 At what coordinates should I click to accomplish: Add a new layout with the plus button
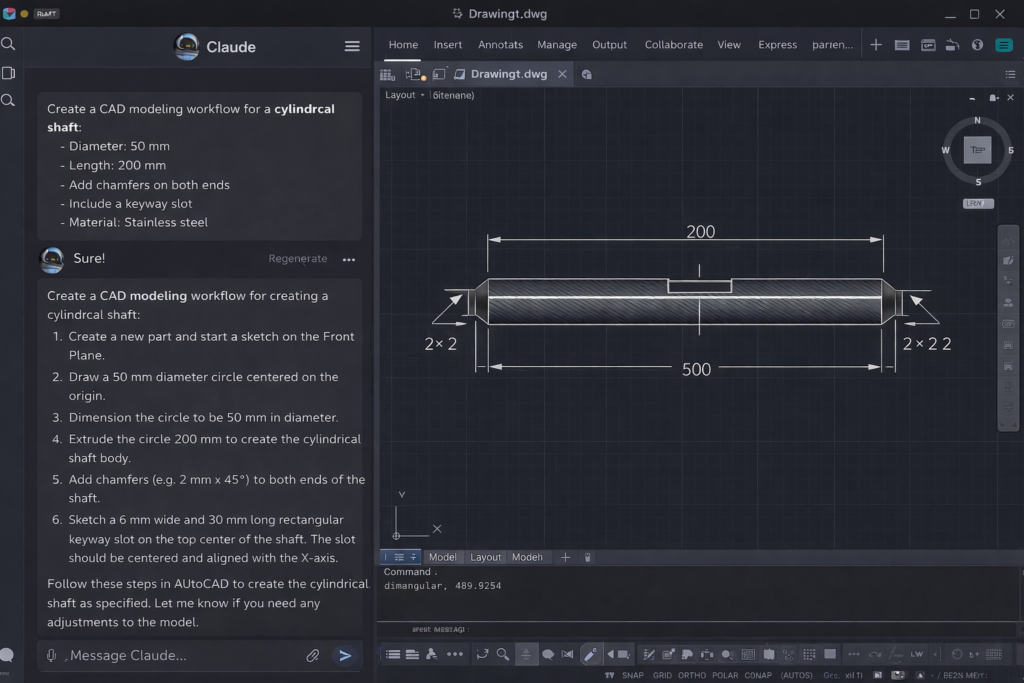click(x=566, y=557)
